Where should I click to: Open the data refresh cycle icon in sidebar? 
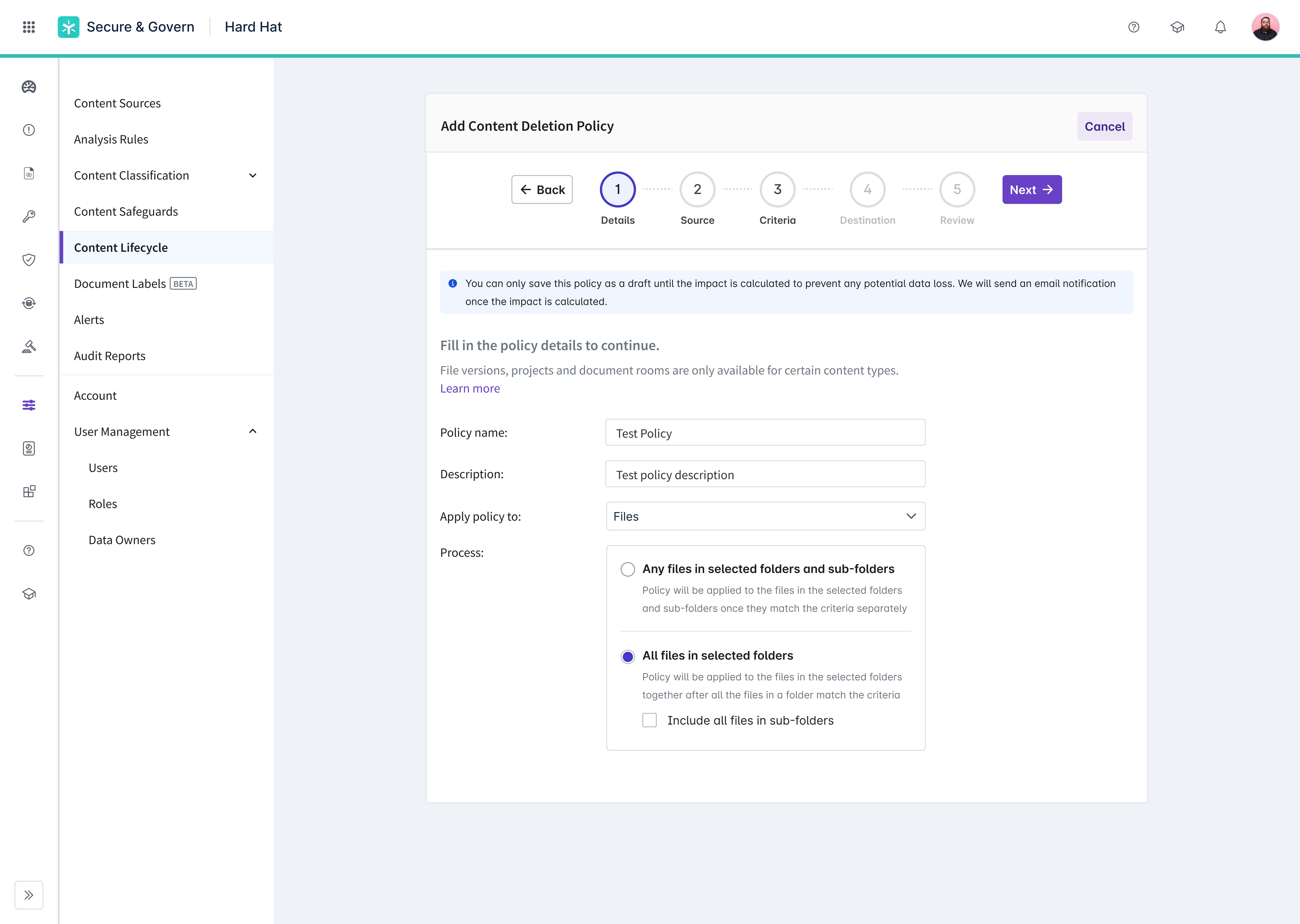(x=29, y=303)
